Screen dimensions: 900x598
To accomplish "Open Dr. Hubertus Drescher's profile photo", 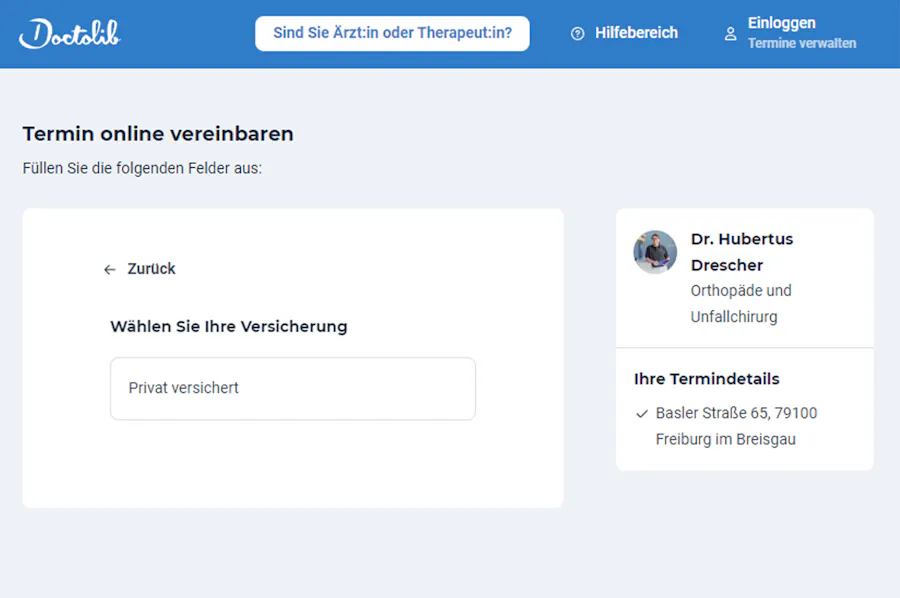I will coord(655,252).
